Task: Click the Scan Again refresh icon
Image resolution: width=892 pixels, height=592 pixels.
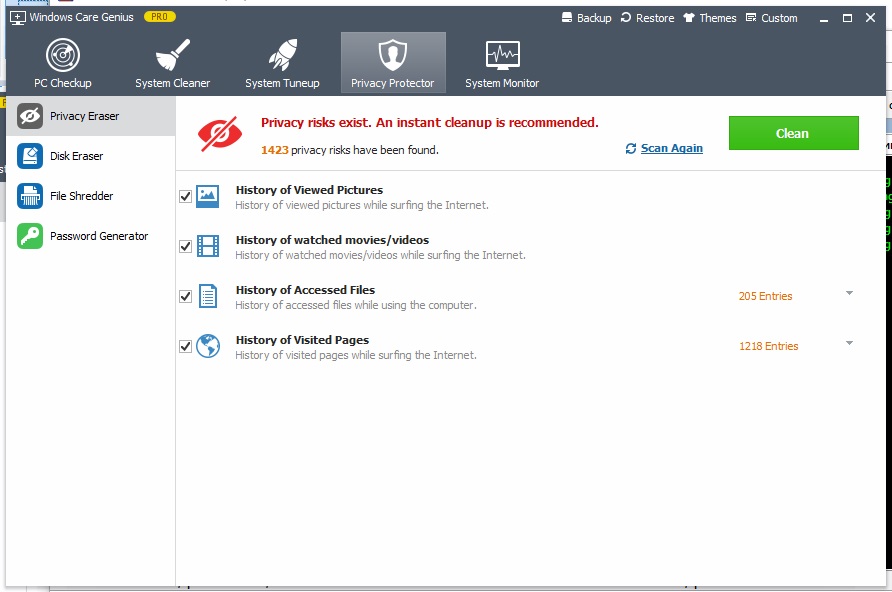Action: pos(630,148)
